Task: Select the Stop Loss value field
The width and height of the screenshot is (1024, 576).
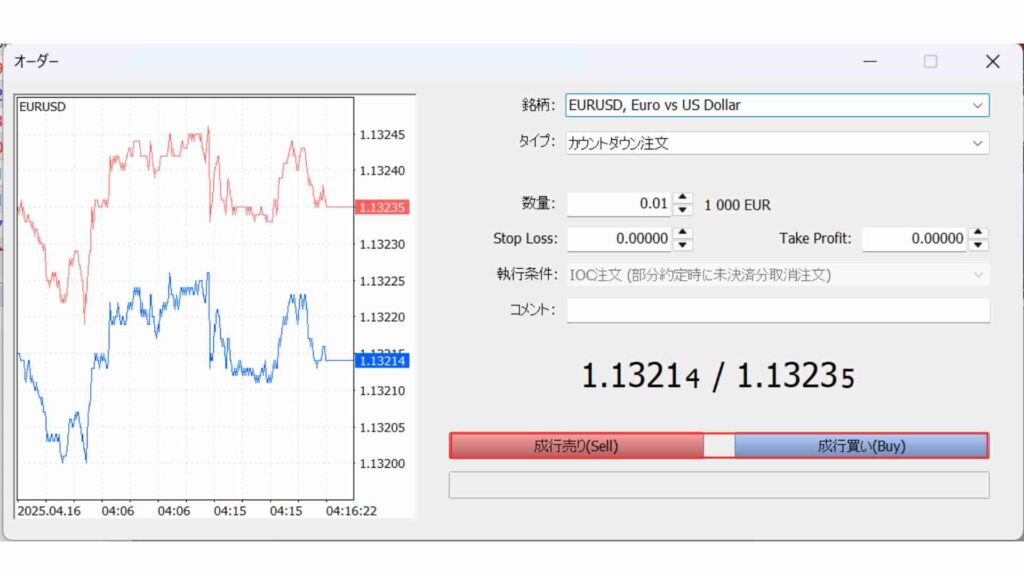Action: coord(620,238)
